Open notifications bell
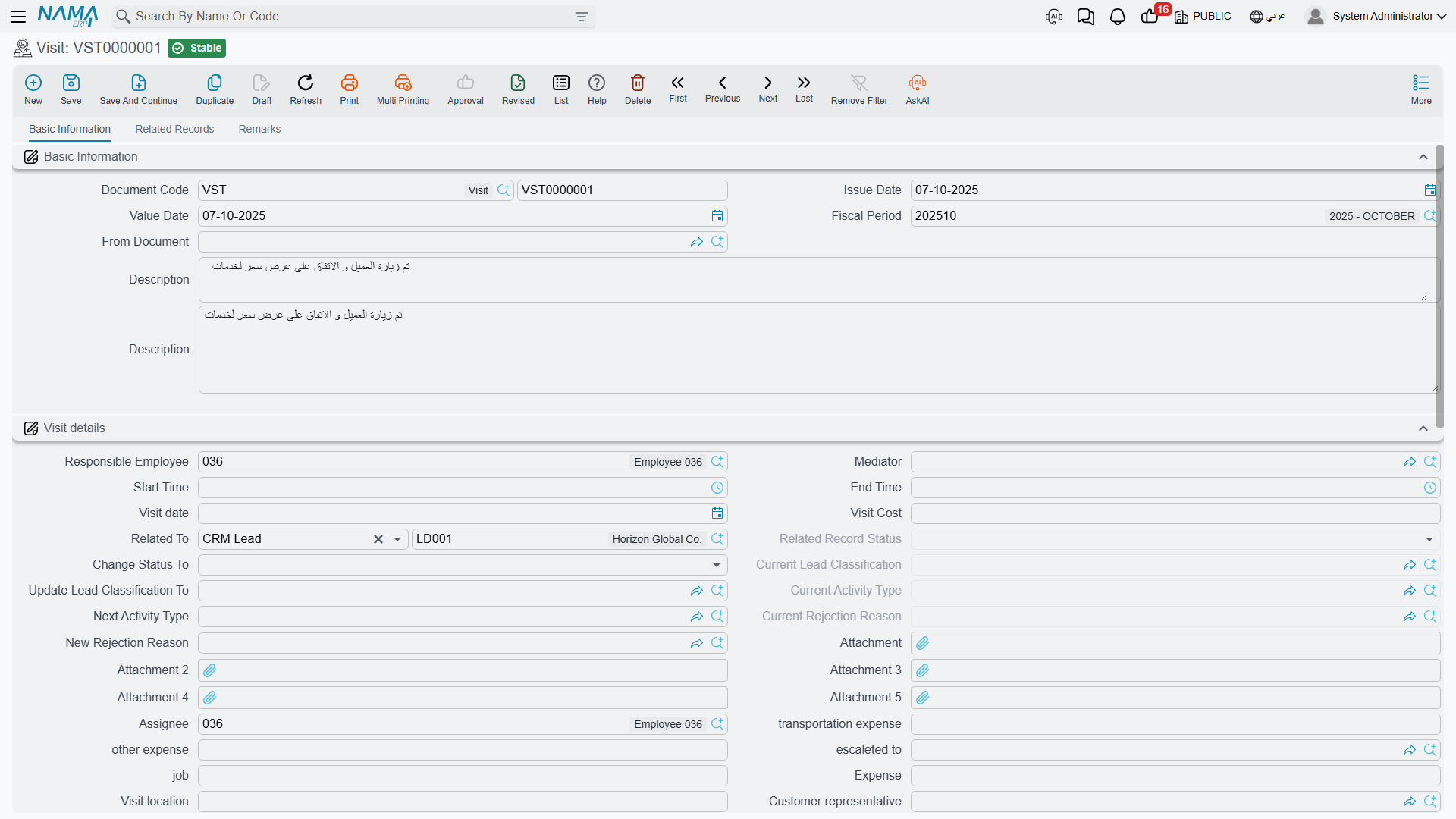This screenshot has width=1456, height=819. click(x=1118, y=17)
